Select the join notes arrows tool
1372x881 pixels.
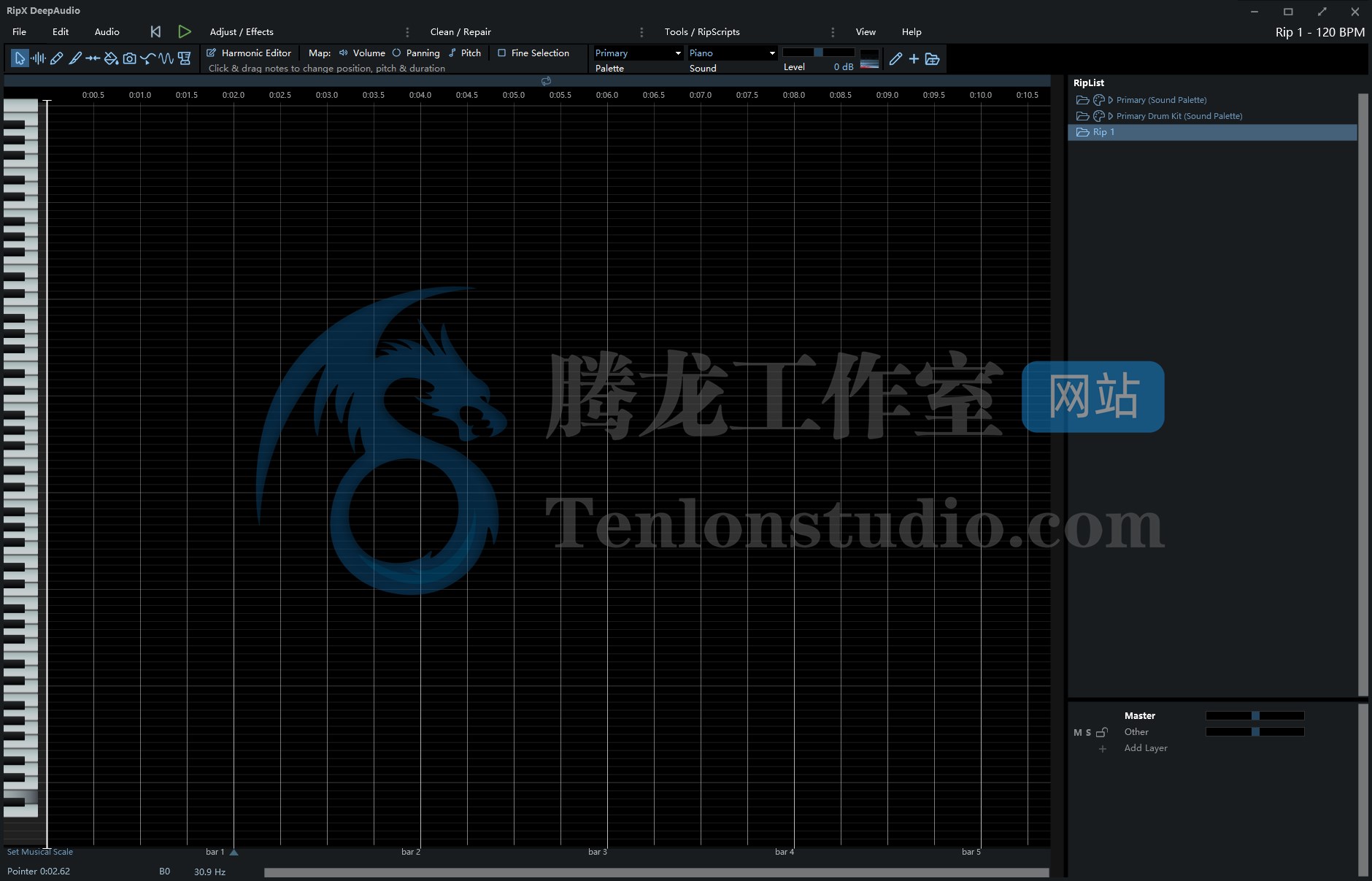[x=93, y=58]
